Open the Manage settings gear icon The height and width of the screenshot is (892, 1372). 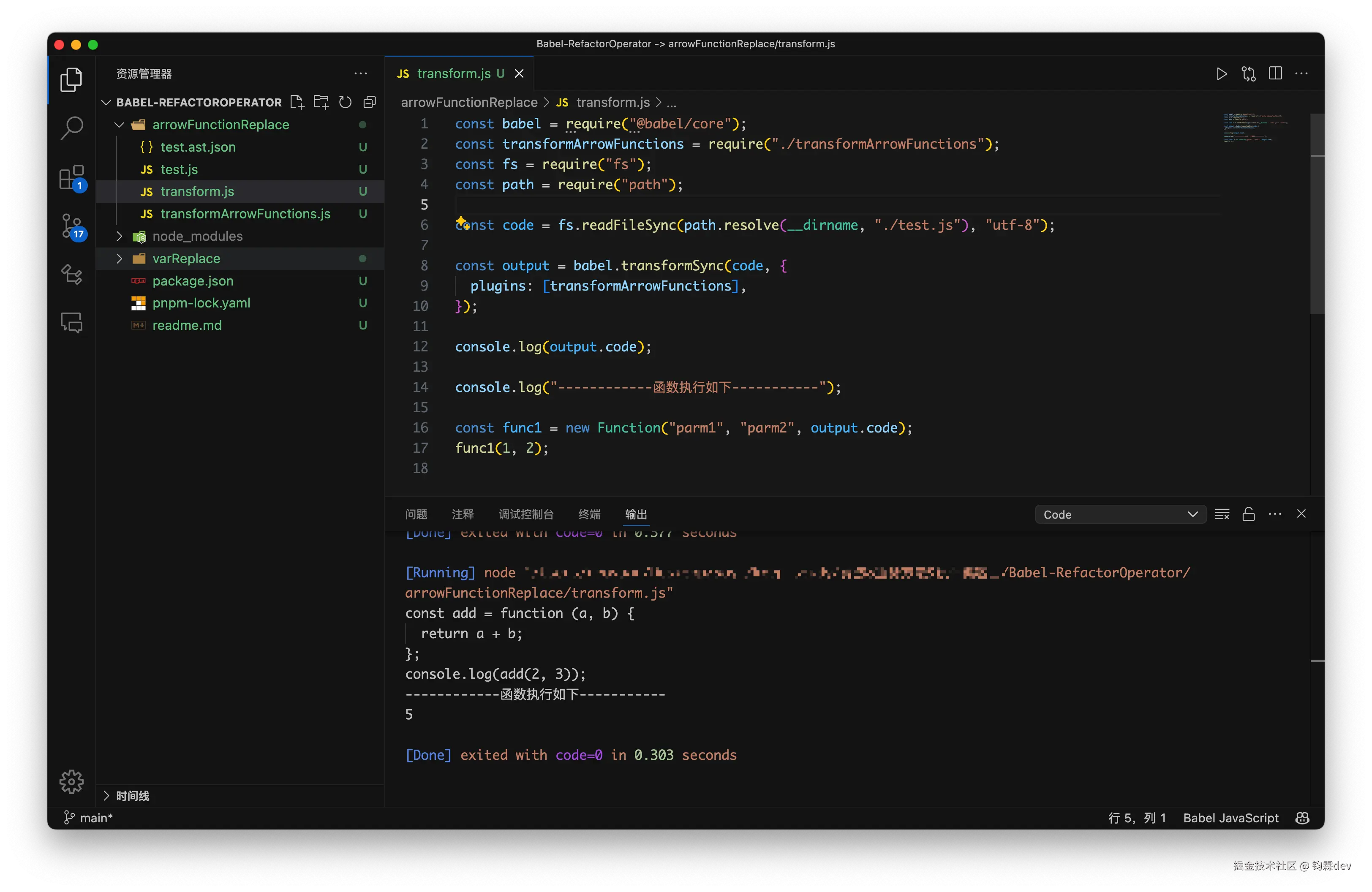coord(71,782)
